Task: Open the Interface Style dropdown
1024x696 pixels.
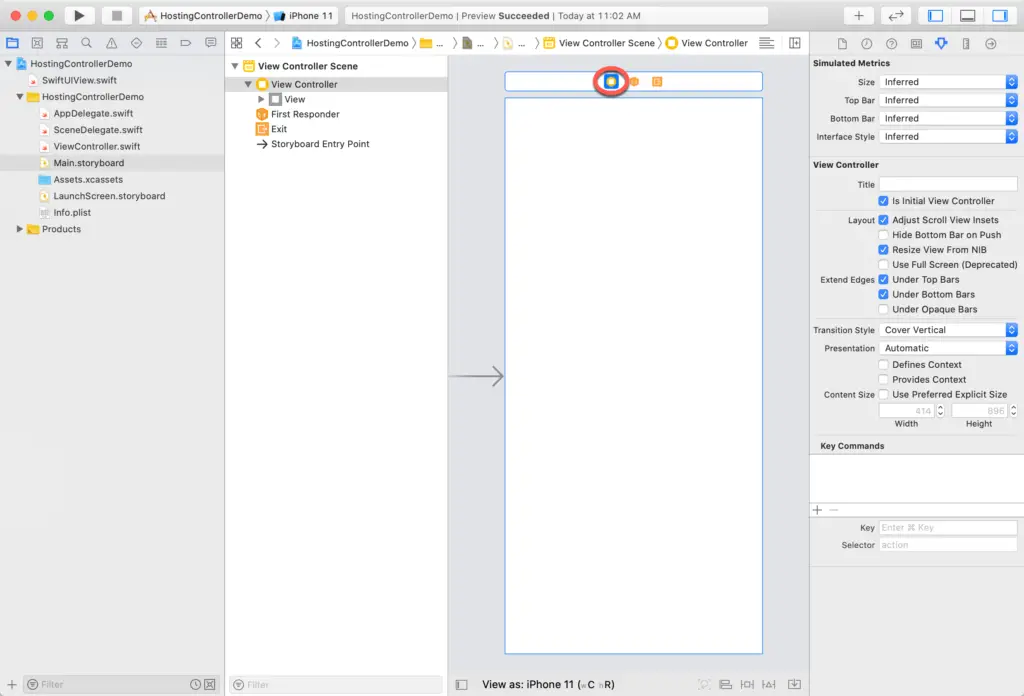Action: coord(948,136)
